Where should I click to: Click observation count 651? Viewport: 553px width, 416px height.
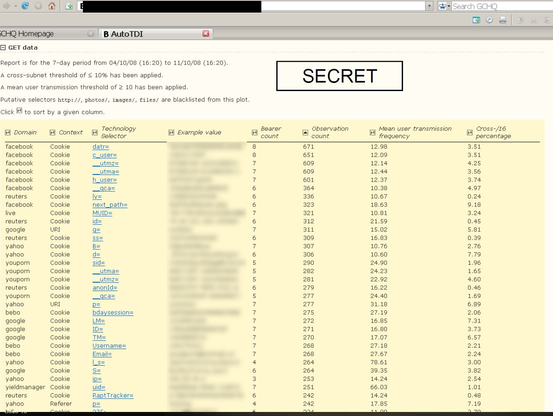pyautogui.click(x=308, y=155)
